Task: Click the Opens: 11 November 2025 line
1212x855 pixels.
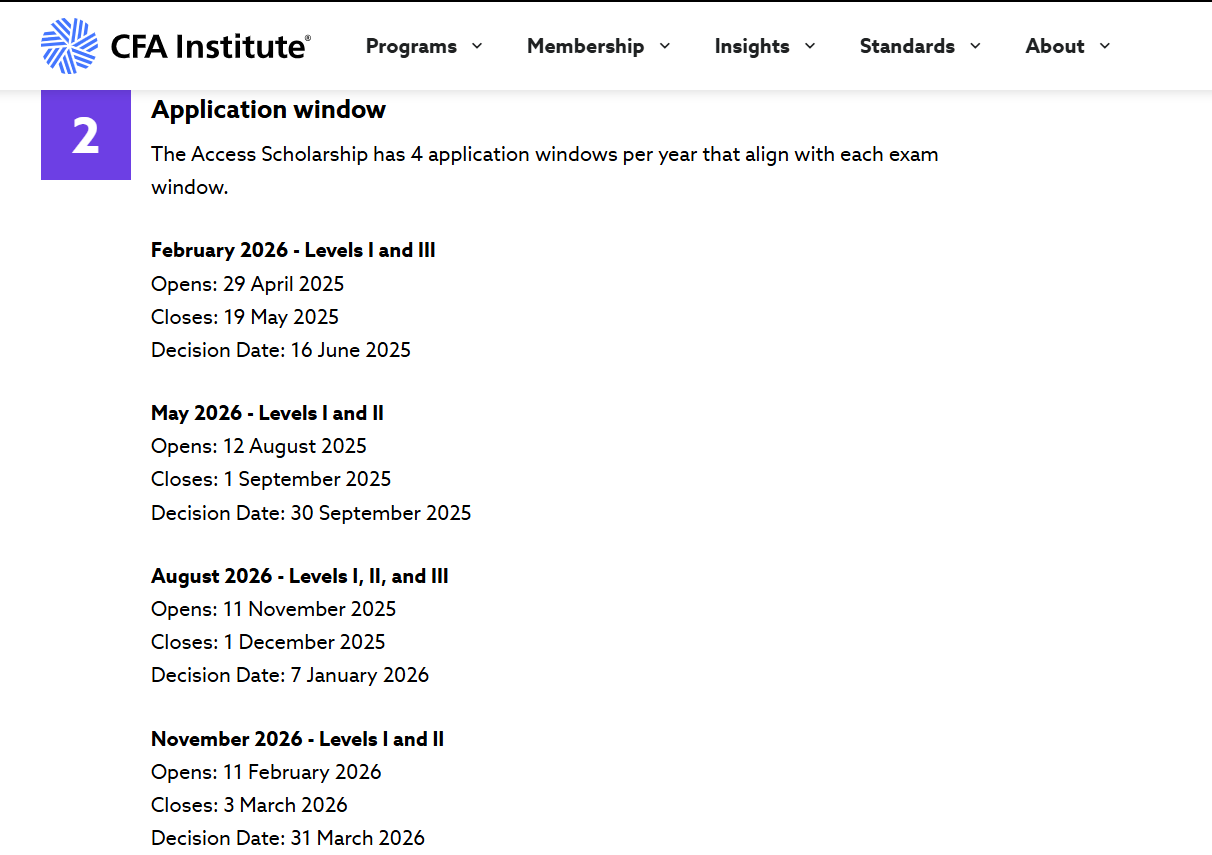Action: [273, 609]
